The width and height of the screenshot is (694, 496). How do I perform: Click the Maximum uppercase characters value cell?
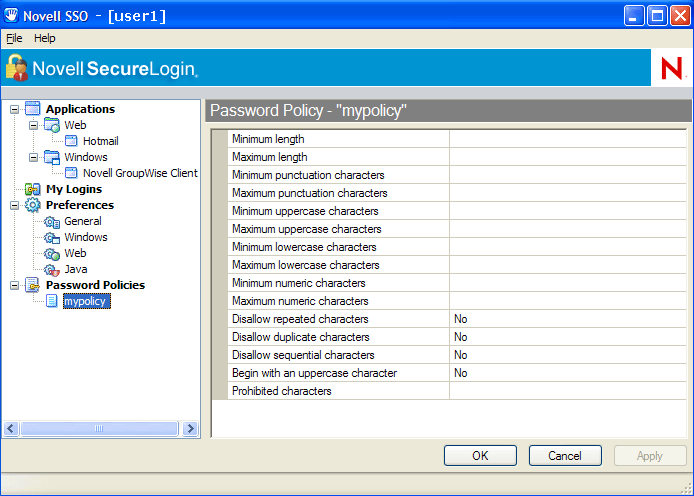(567, 229)
